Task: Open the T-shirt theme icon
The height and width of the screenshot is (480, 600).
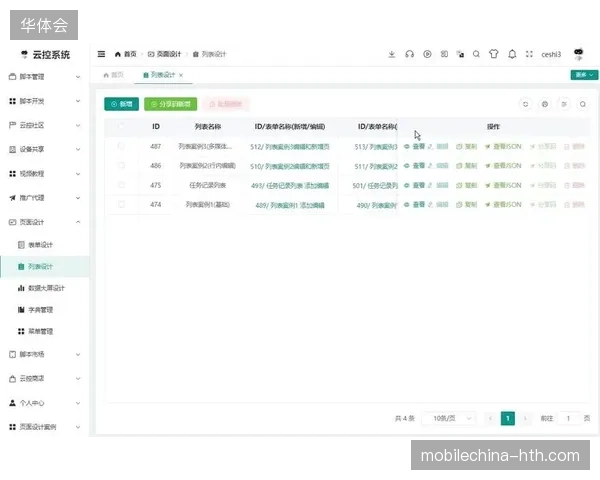Action: [x=494, y=54]
